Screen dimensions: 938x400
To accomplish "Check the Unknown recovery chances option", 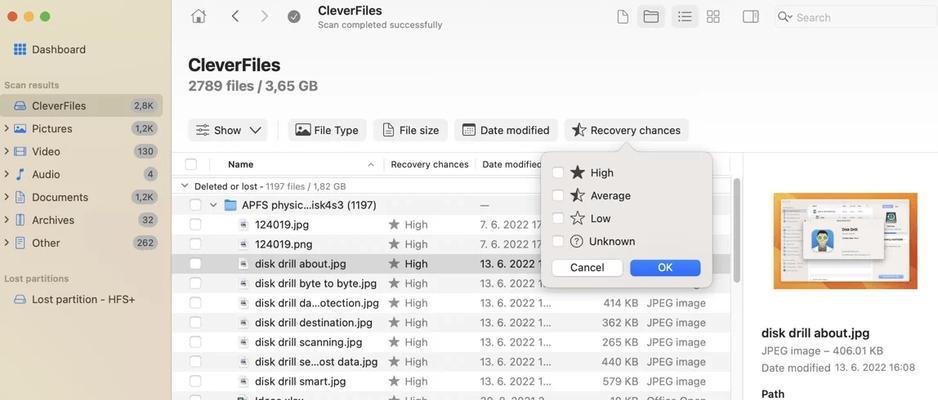I will pos(558,242).
